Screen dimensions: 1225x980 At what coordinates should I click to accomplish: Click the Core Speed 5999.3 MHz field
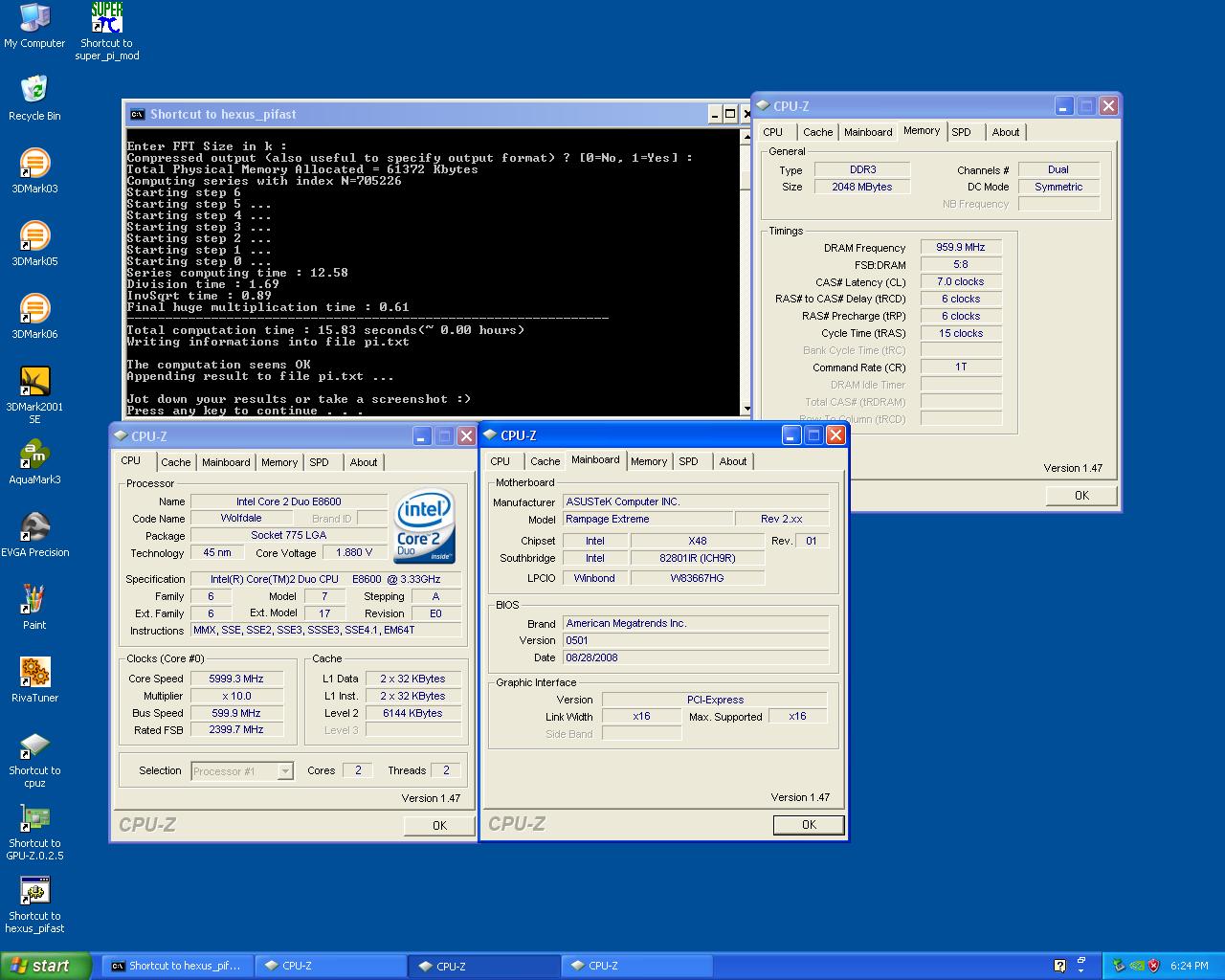pos(236,679)
